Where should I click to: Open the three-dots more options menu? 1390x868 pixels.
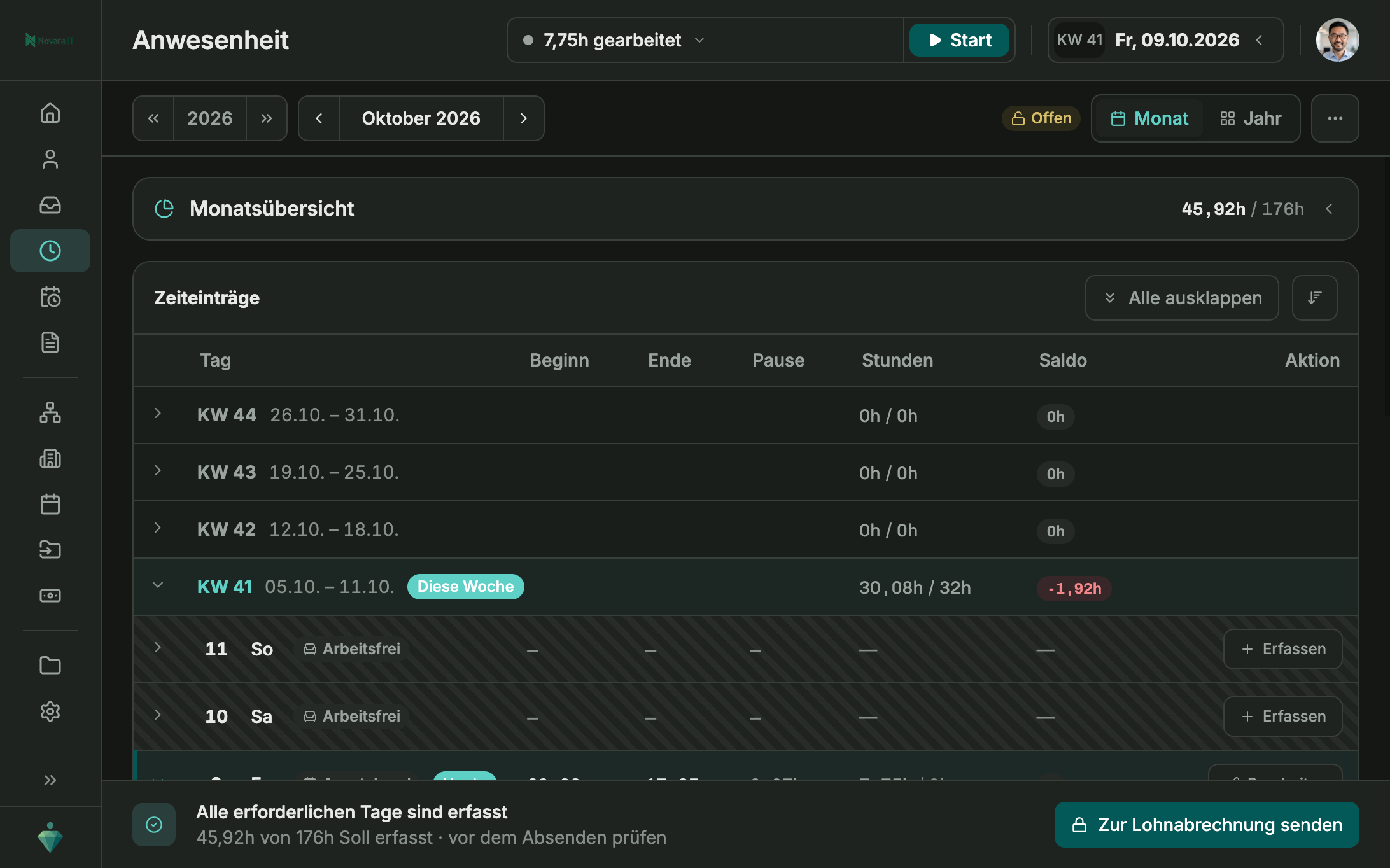[x=1335, y=118]
